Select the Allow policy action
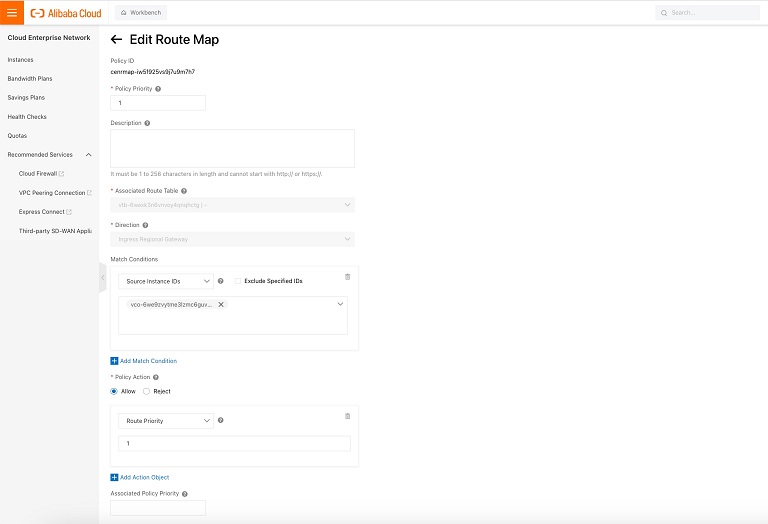 (114, 391)
